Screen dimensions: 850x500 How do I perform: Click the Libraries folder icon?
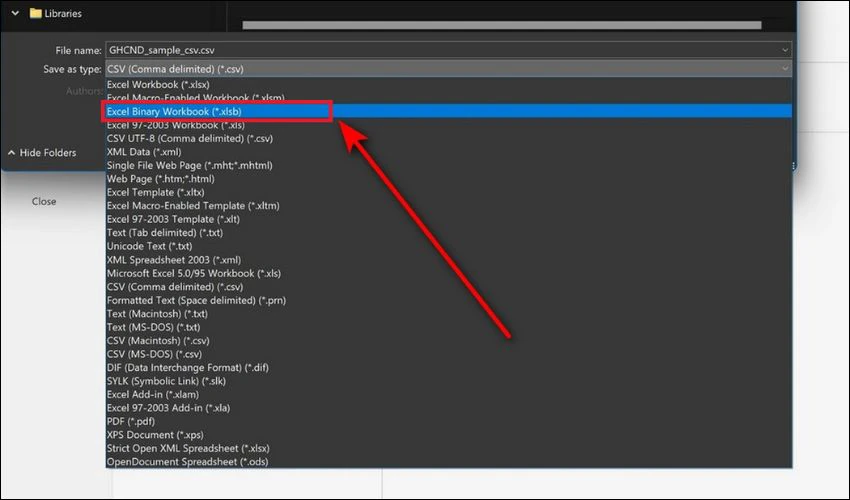[x=36, y=13]
